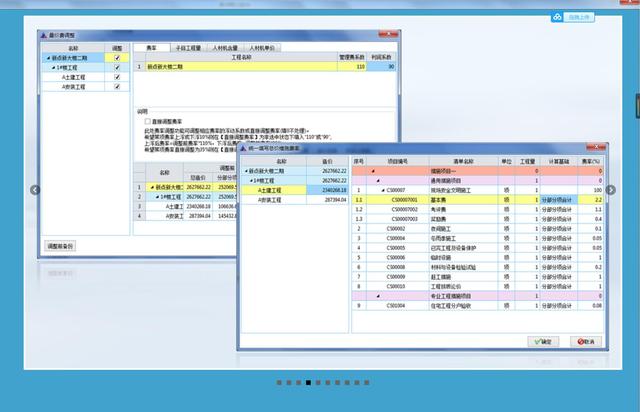This screenshot has width=640, height=412.
Task: Go to next slide with right arrow
Action: [611, 190]
